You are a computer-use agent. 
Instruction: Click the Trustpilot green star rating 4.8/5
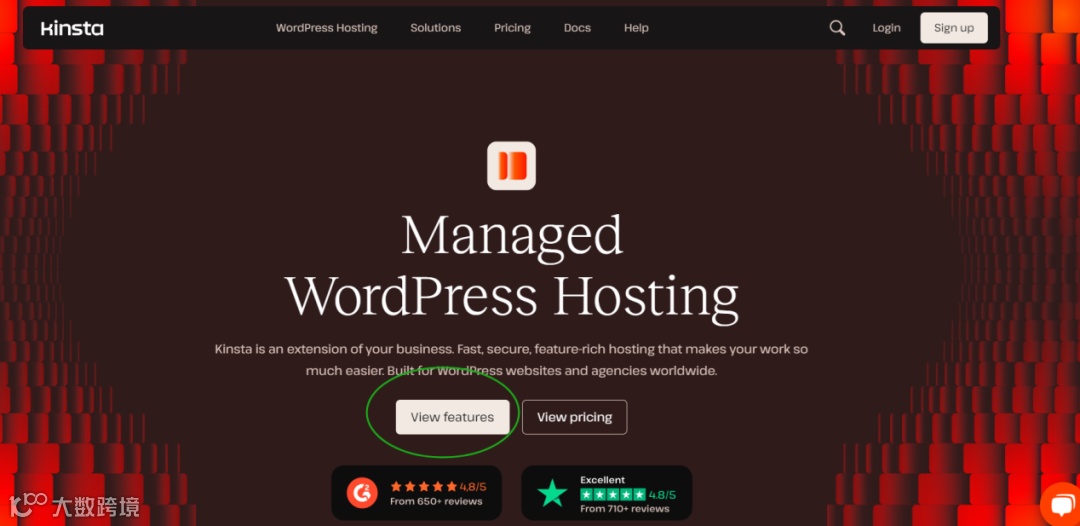627,494
